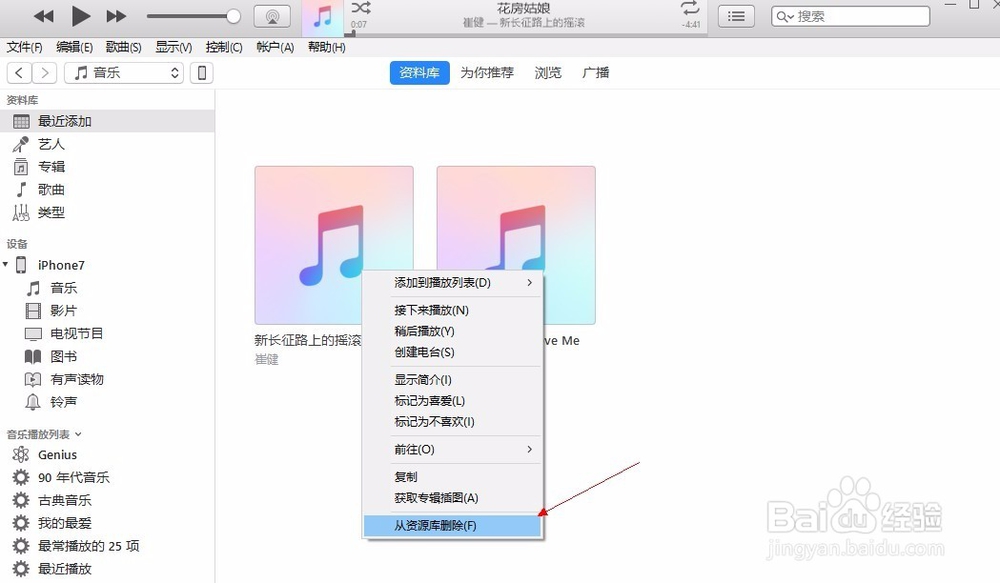Open the 显示(V) menu
Screen dimensions: 1000x583
point(173,47)
